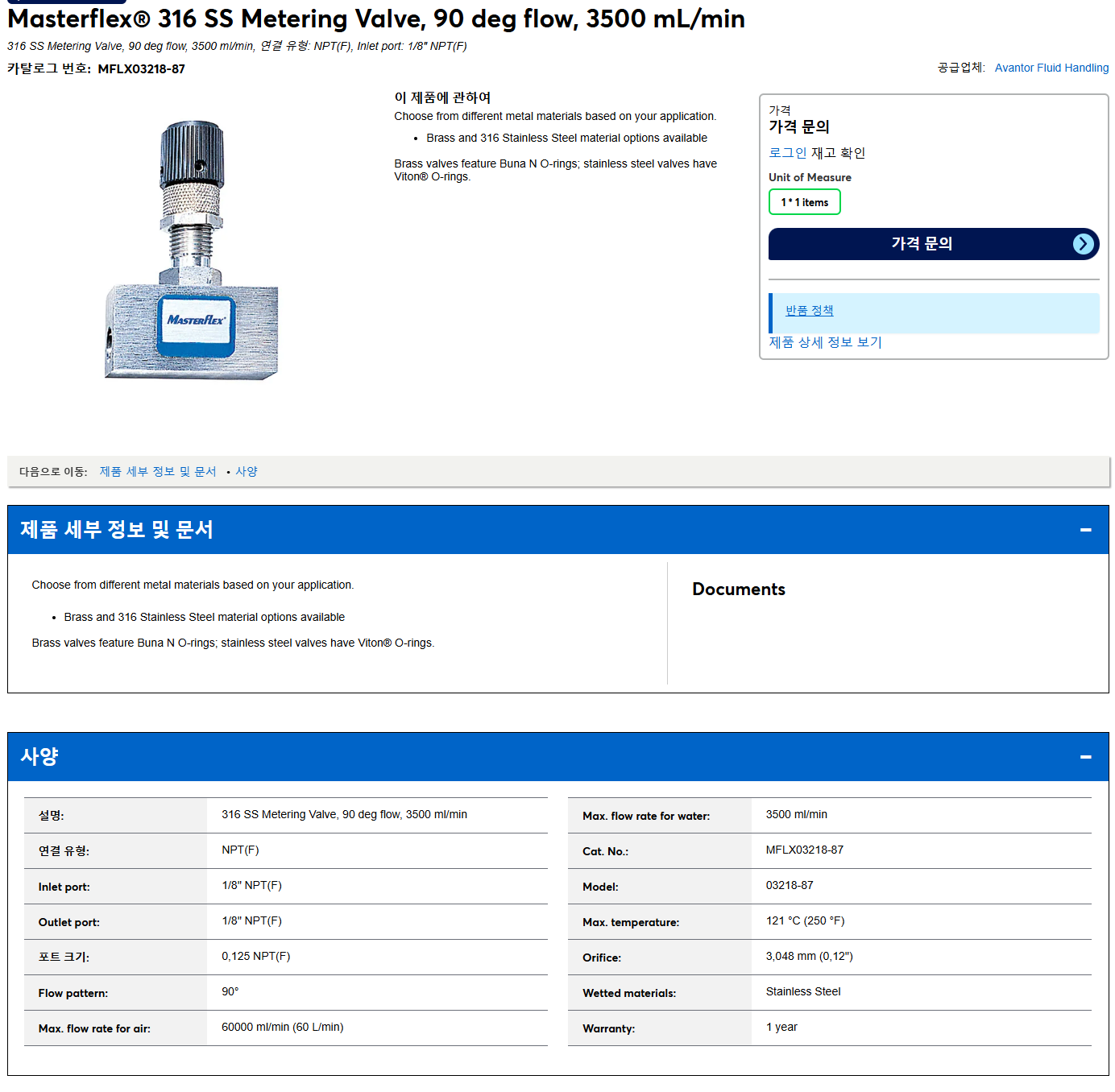The height and width of the screenshot is (1092, 1115).
Task: Click the Cat. No. value MFLX03218-87 in specs
Action: coord(804,850)
